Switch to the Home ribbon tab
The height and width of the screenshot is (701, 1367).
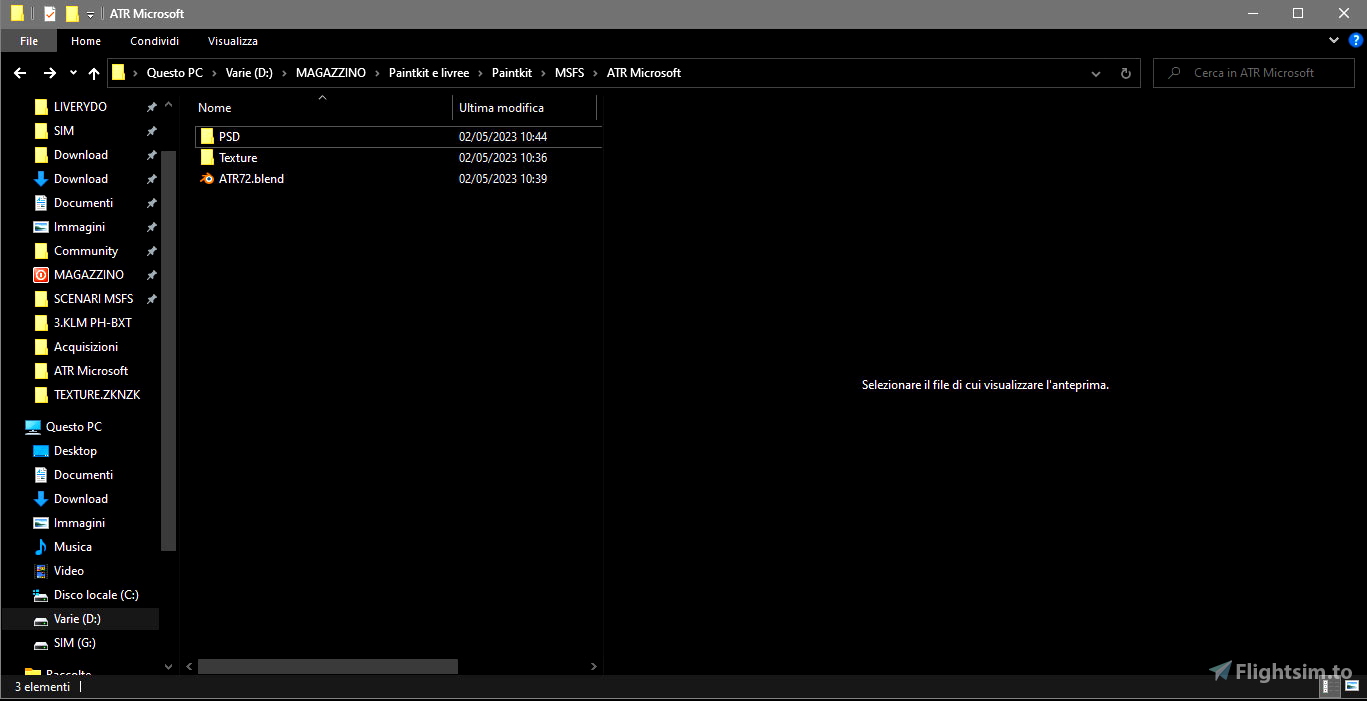tap(86, 41)
